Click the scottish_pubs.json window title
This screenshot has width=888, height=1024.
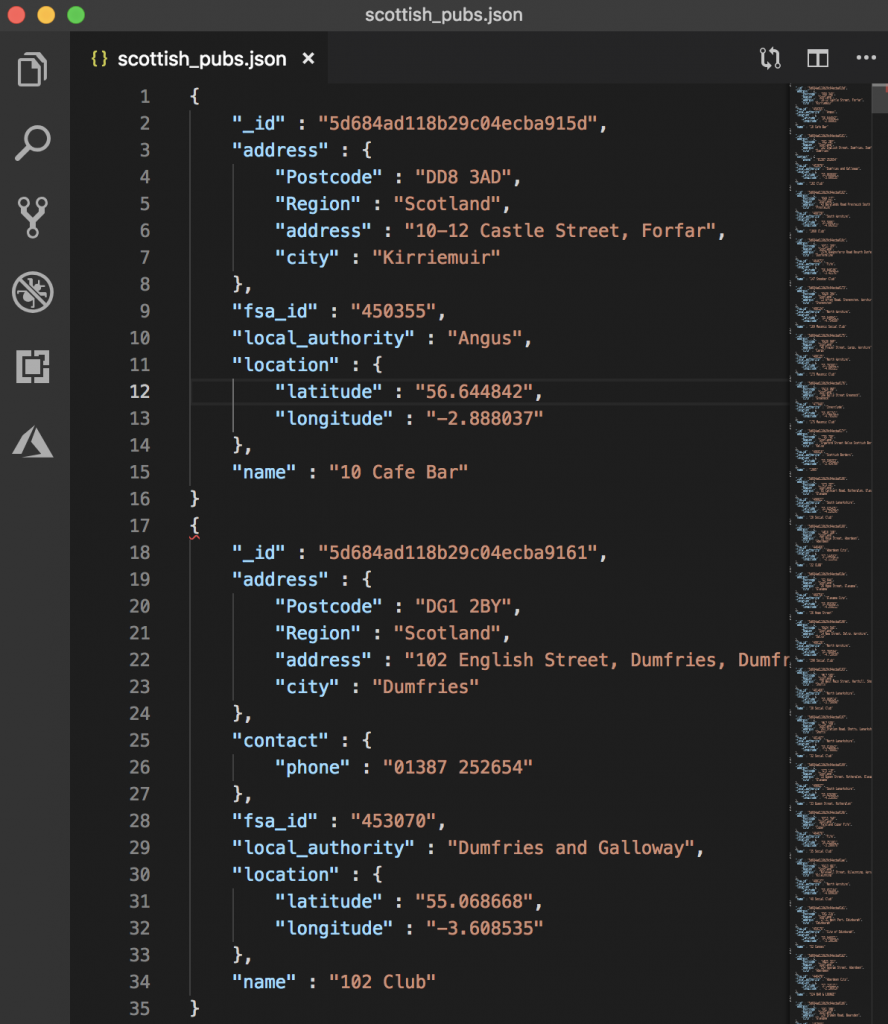(x=443, y=14)
